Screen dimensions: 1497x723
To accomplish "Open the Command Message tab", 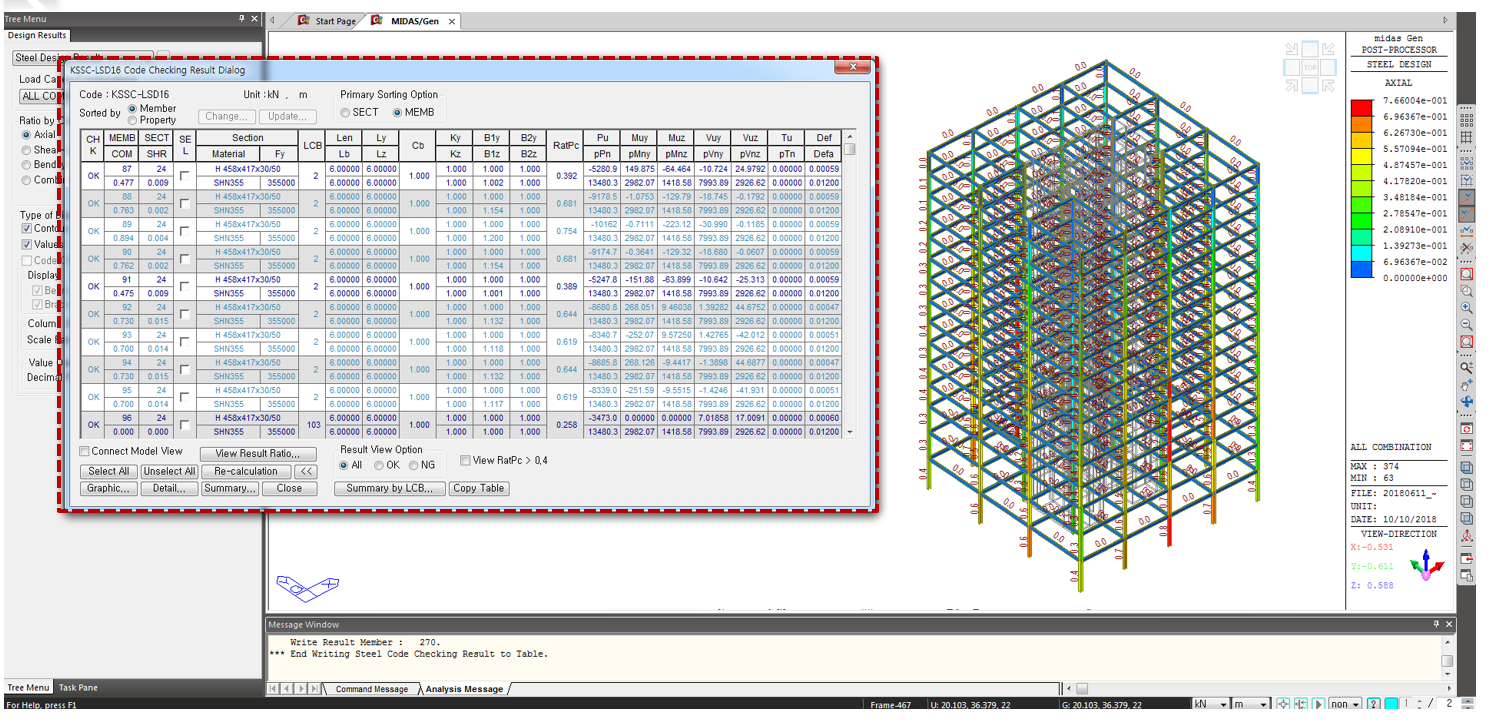I will (371, 689).
